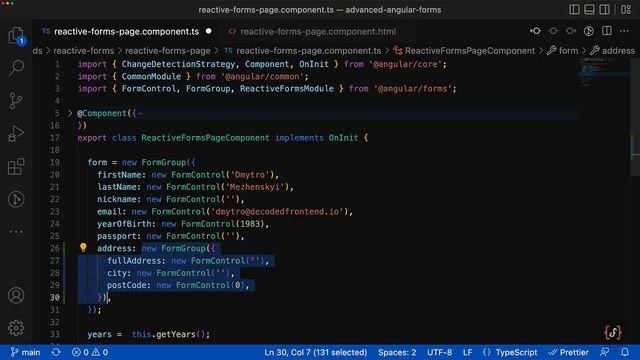
Task: Open the Manage gear menu
Action: coord(16,328)
